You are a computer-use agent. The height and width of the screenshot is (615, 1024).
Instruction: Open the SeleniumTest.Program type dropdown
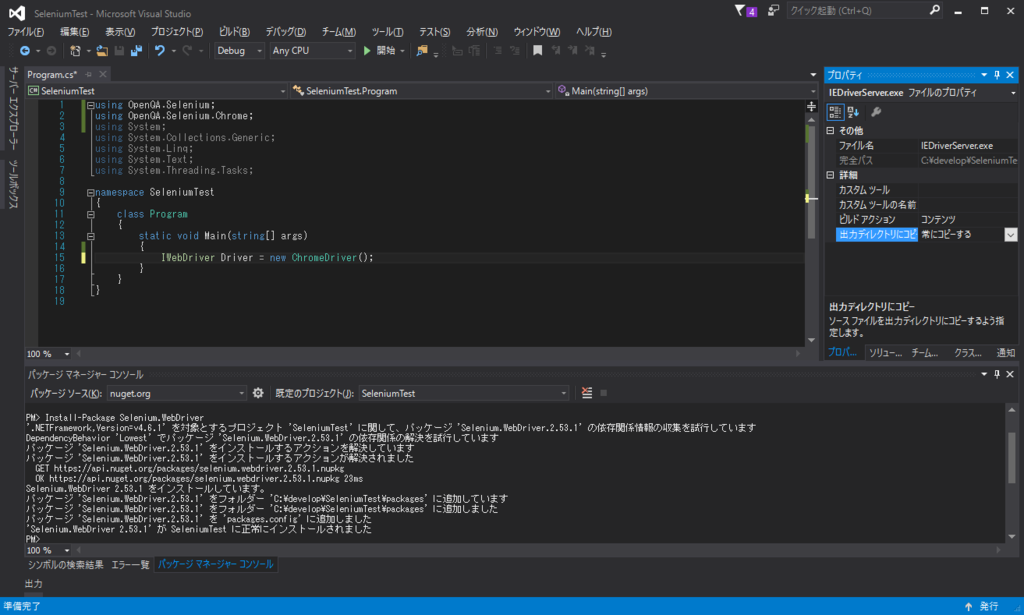click(x=422, y=91)
